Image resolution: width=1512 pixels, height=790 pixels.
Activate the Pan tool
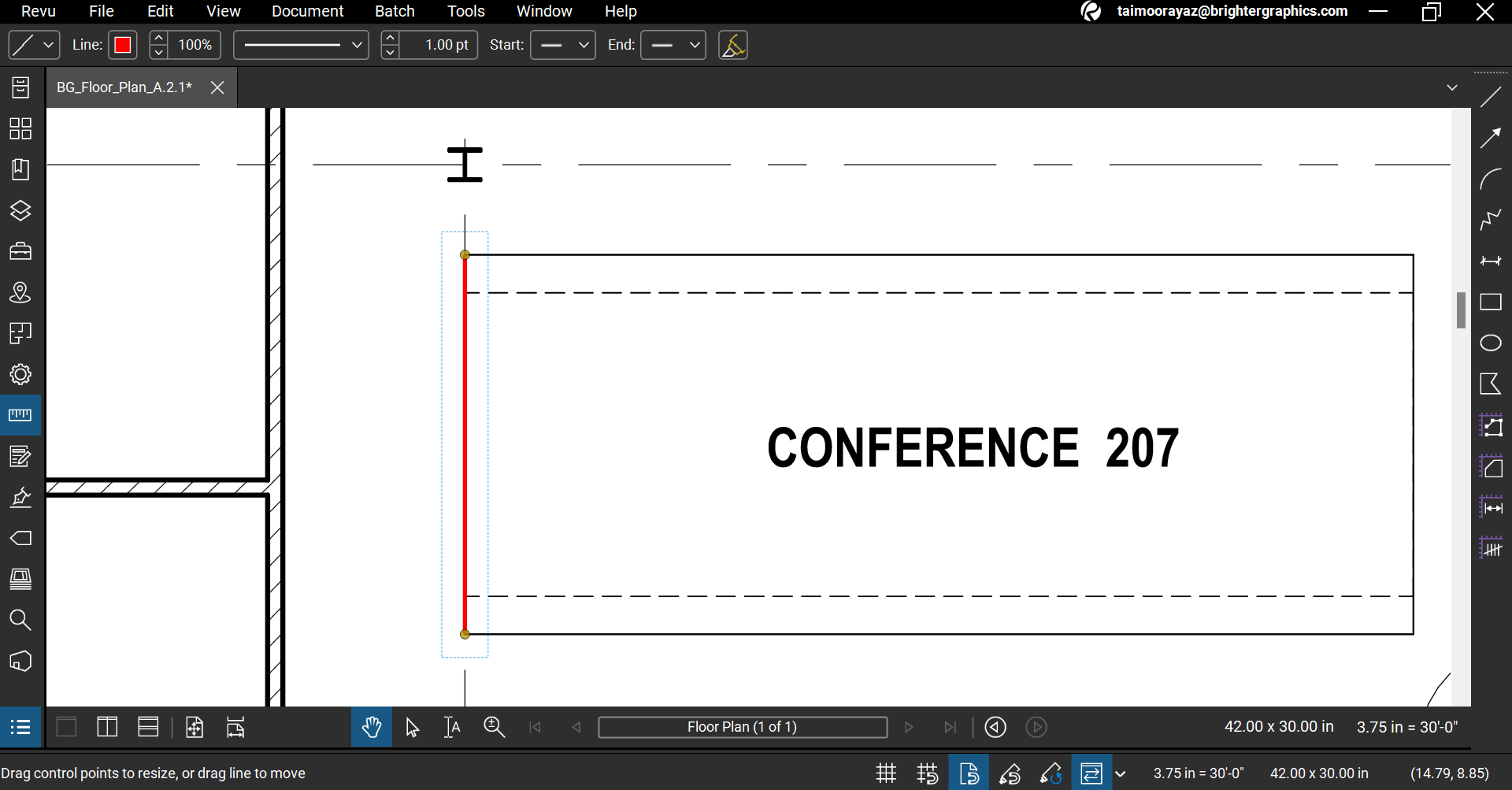371,726
